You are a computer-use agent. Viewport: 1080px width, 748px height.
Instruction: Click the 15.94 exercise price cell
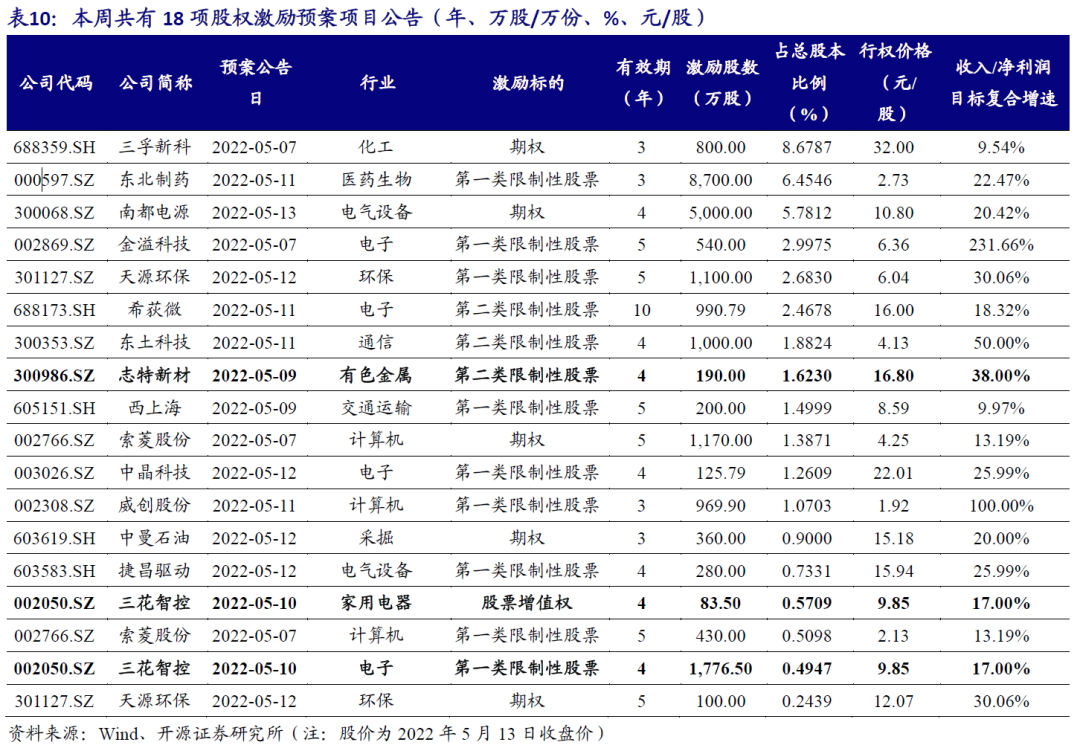893,571
